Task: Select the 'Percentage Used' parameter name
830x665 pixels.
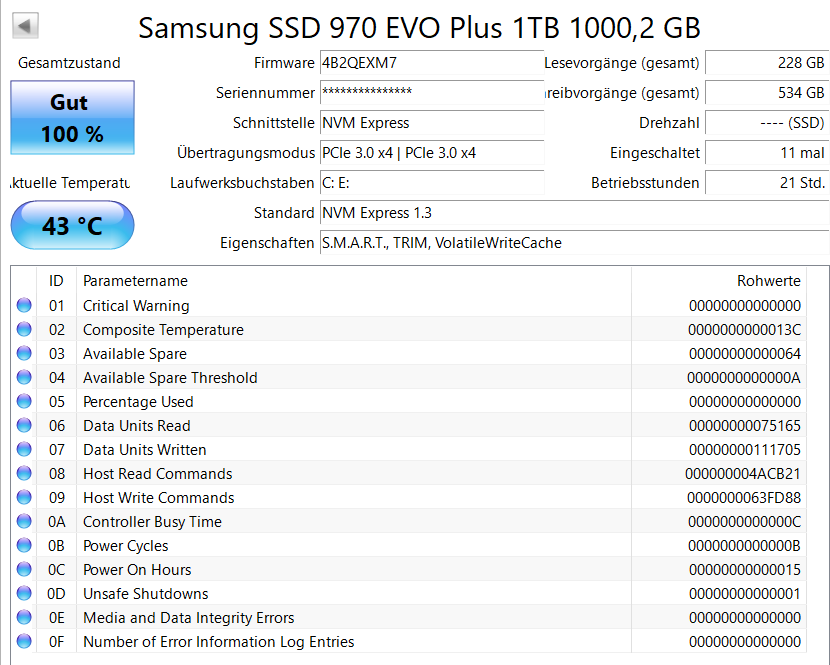Action: 138,402
